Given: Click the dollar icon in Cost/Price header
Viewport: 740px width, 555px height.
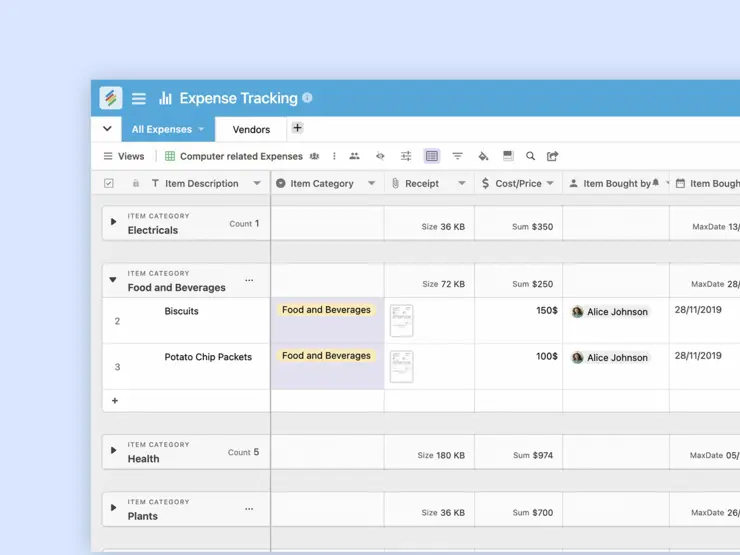Looking at the screenshot, I should click(x=485, y=183).
